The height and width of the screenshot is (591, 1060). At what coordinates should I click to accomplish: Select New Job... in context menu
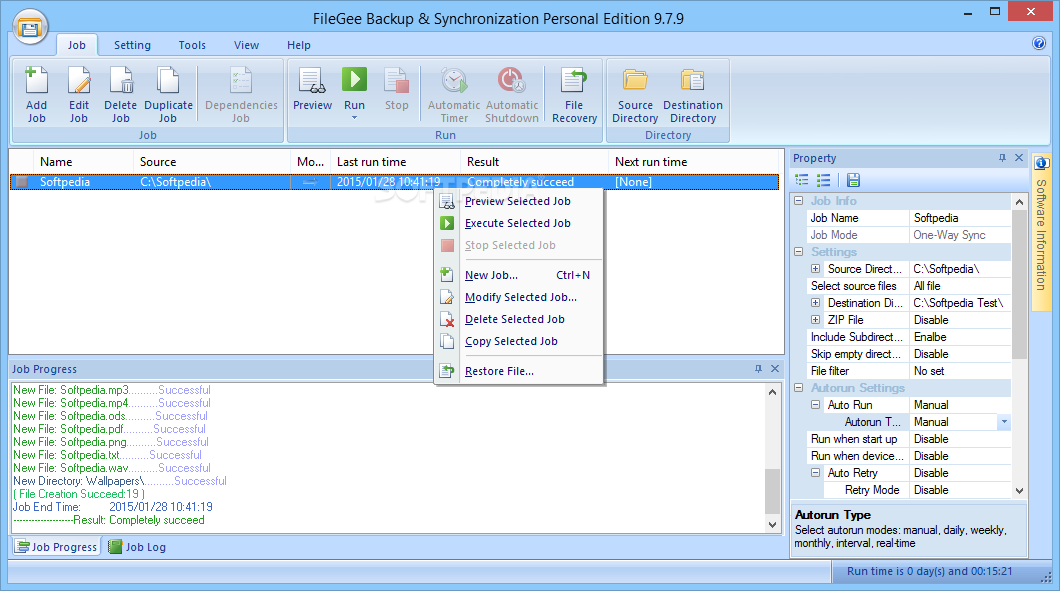[519, 275]
